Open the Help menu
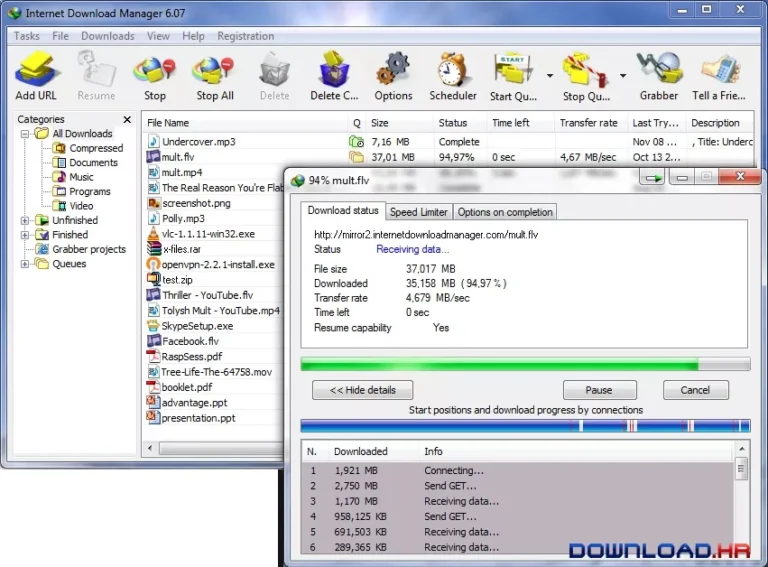Screen dimensions: 768x567 [x=193, y=36]
